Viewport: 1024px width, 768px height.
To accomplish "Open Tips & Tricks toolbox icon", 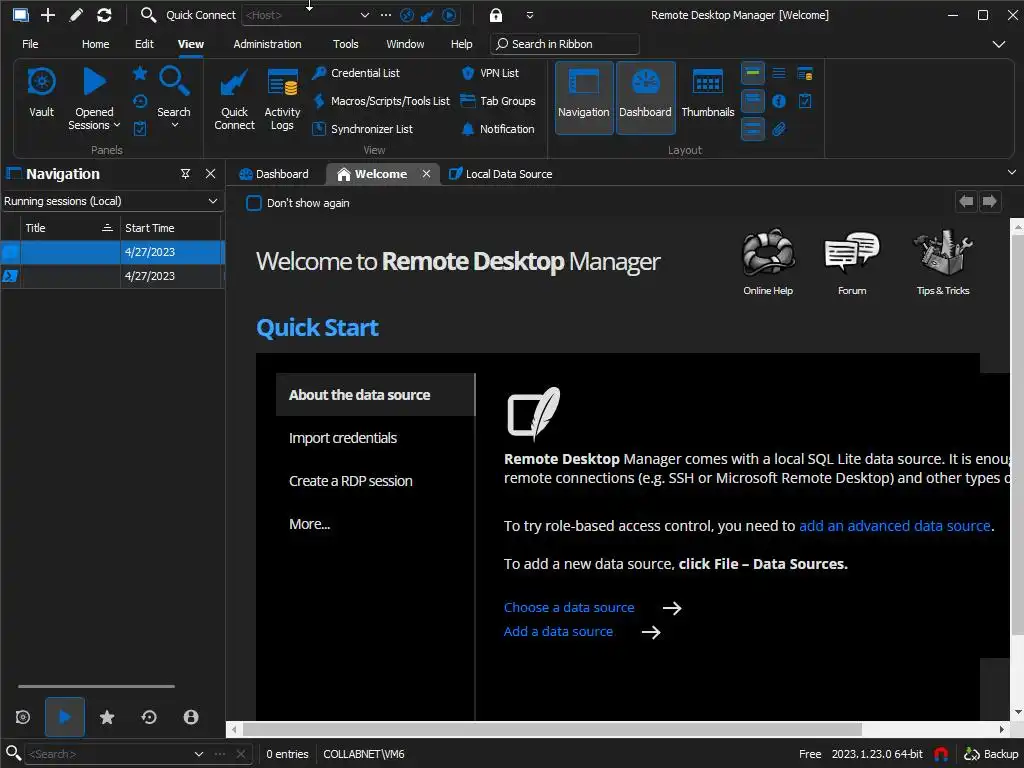I will tap(943, 263).
